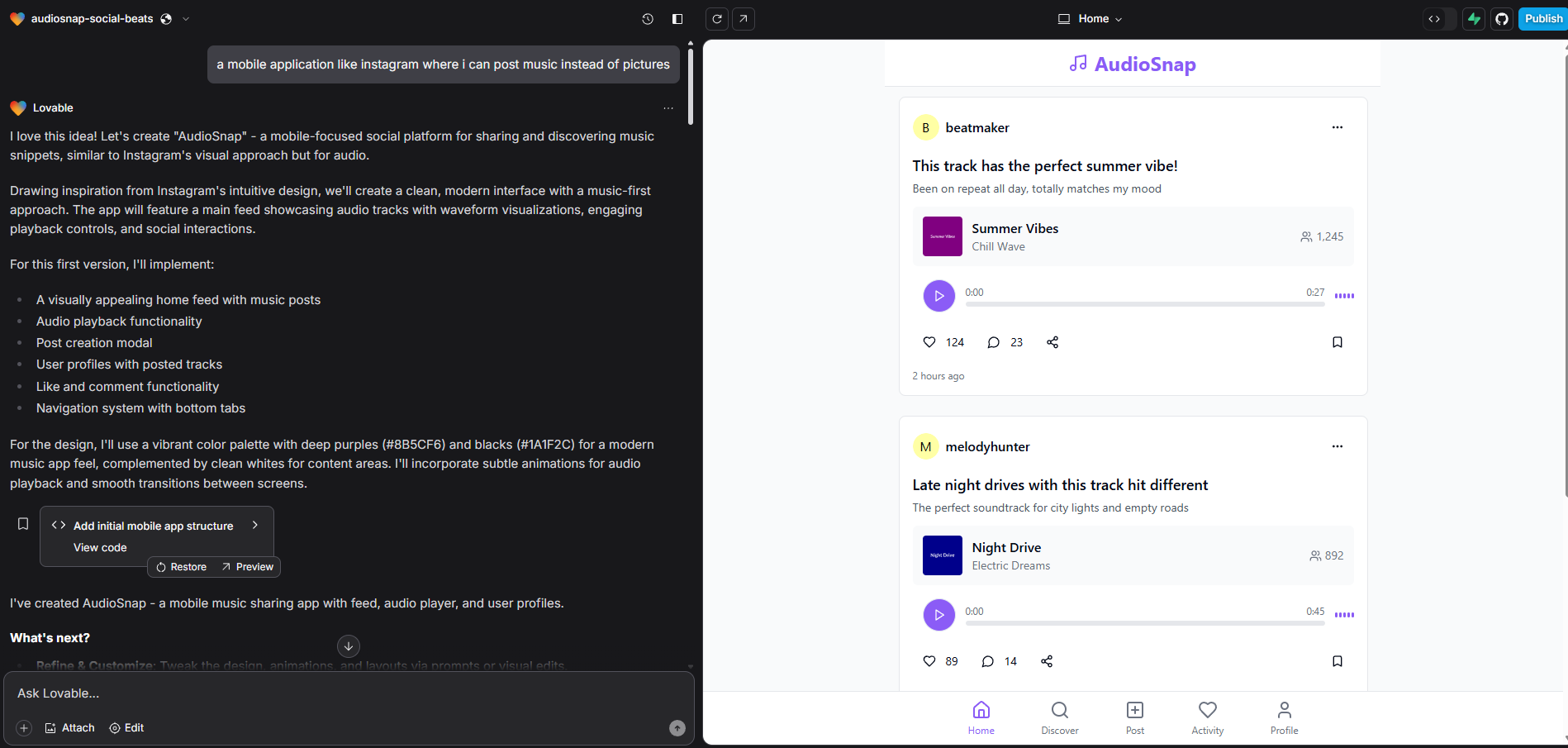The width and height of the screenshot is (1568, 748).
Task: Expand Add initial mobile app structure chevron
Action: pyautogui.click(x=255, y=525)
